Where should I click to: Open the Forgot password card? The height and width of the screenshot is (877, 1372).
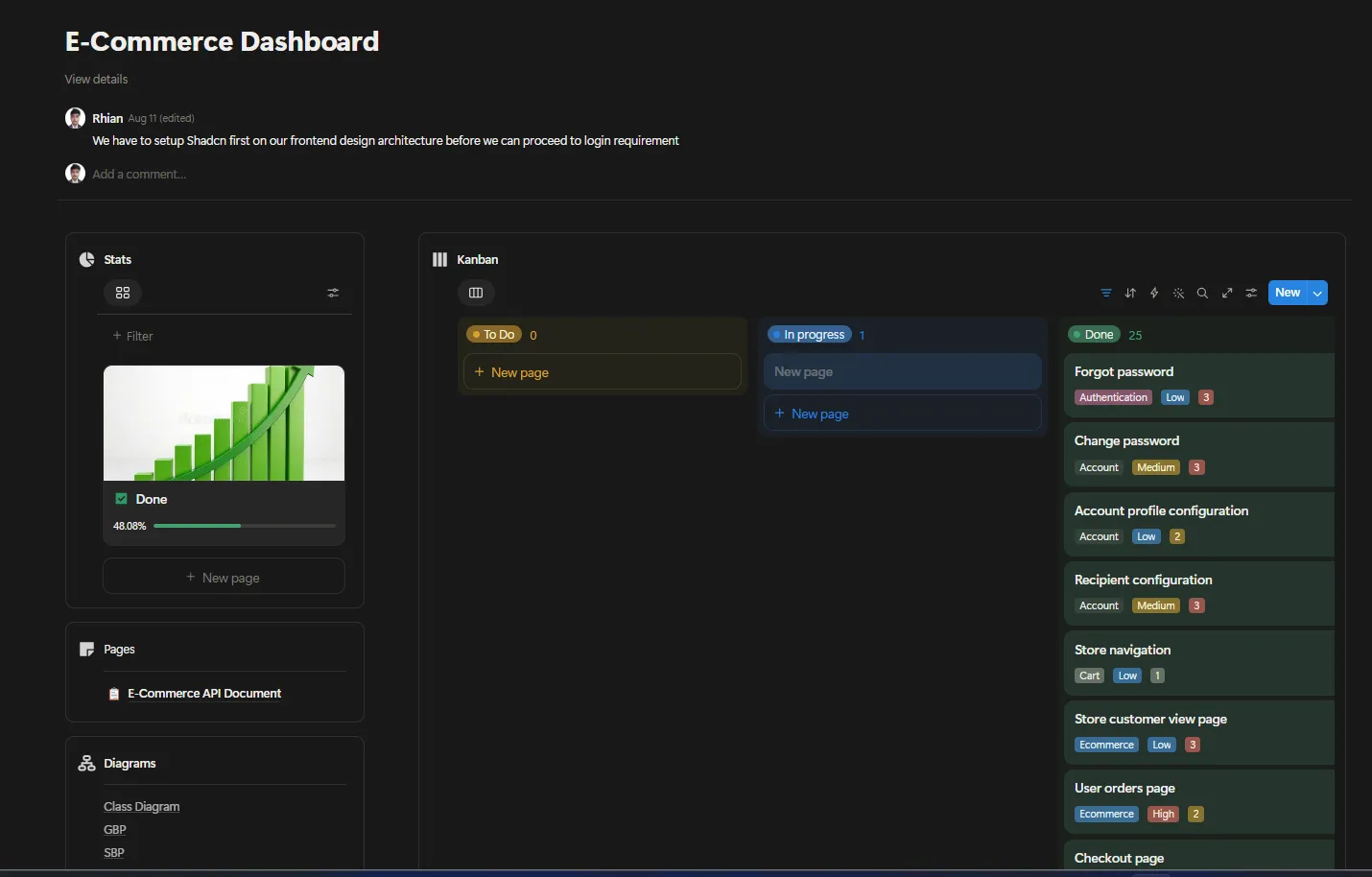tap(1199, 385)
